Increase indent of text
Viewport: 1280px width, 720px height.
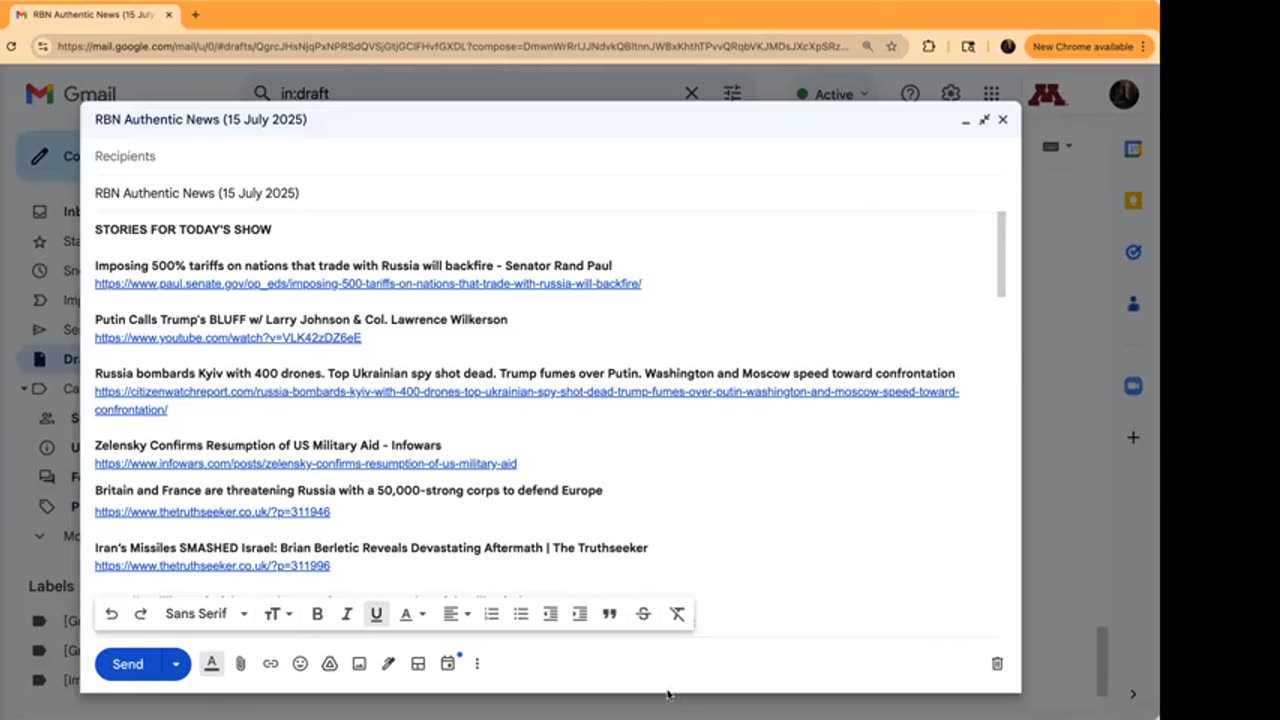click(580, 614)
